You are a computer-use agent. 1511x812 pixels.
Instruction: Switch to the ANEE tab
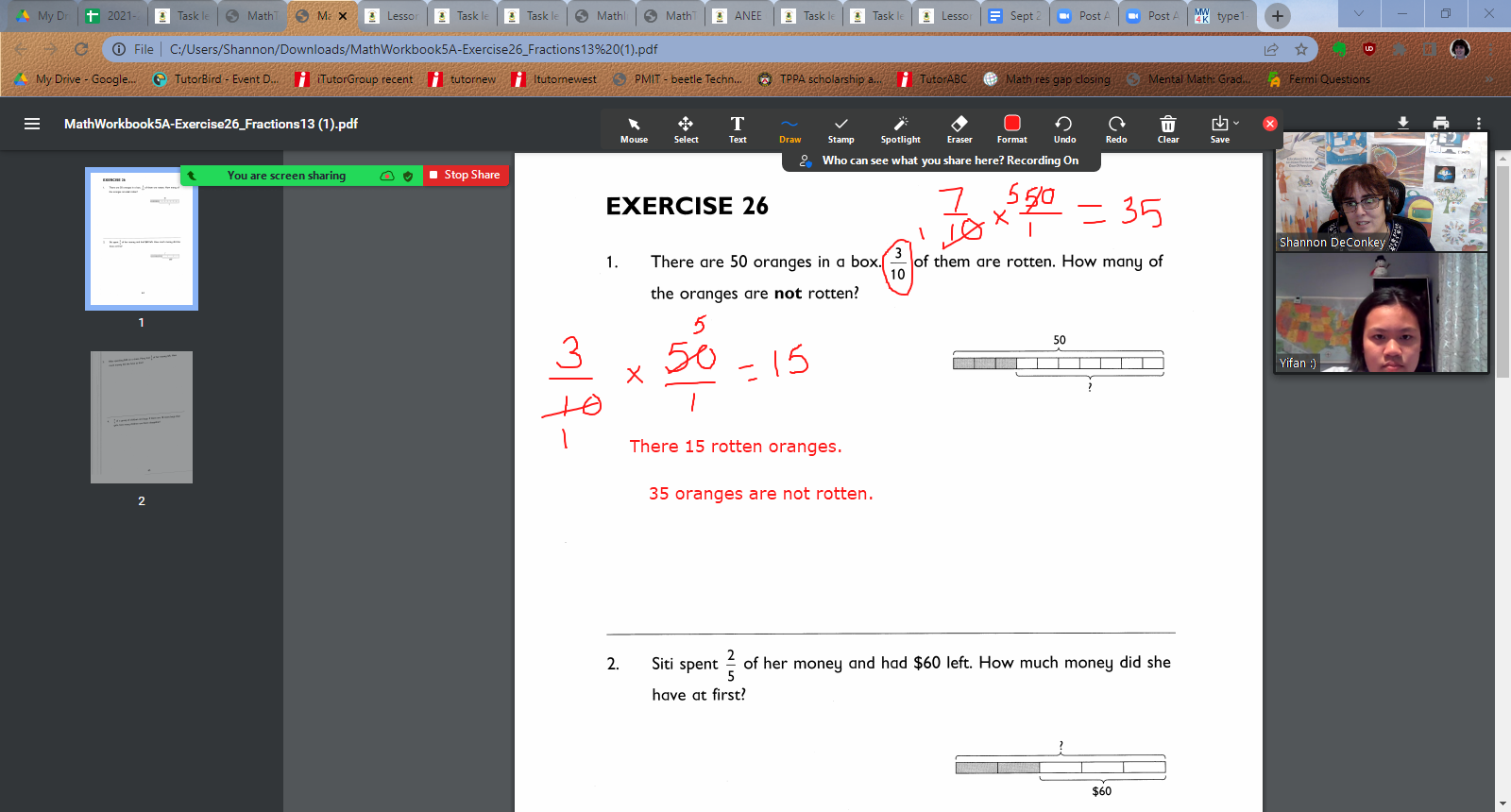[739, 16]
